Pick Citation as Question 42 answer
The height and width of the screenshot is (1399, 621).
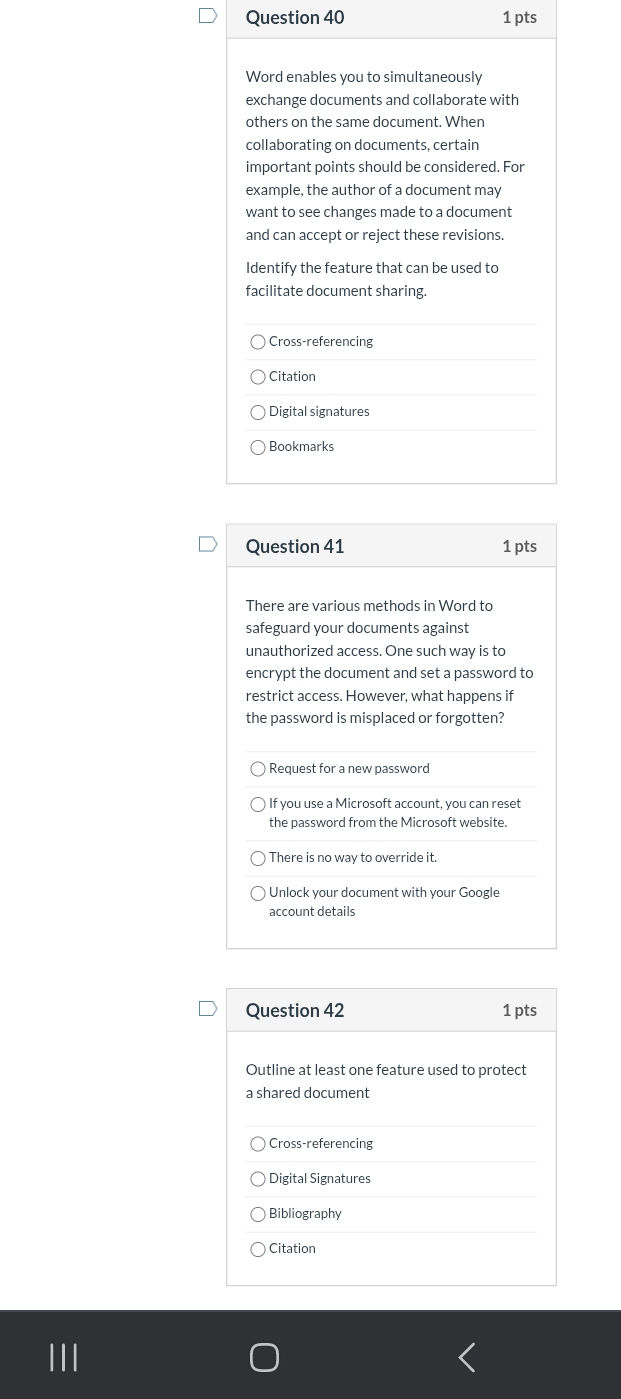point(258,1249)
